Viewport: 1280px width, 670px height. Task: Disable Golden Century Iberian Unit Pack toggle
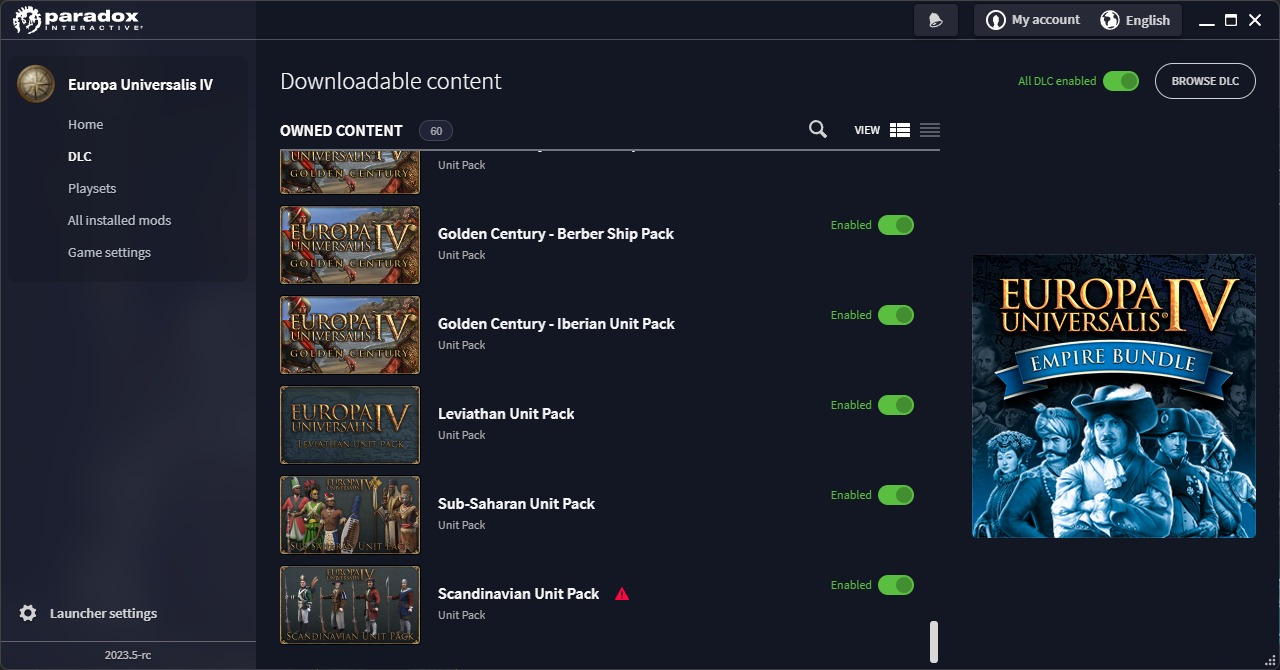(896, 315)
